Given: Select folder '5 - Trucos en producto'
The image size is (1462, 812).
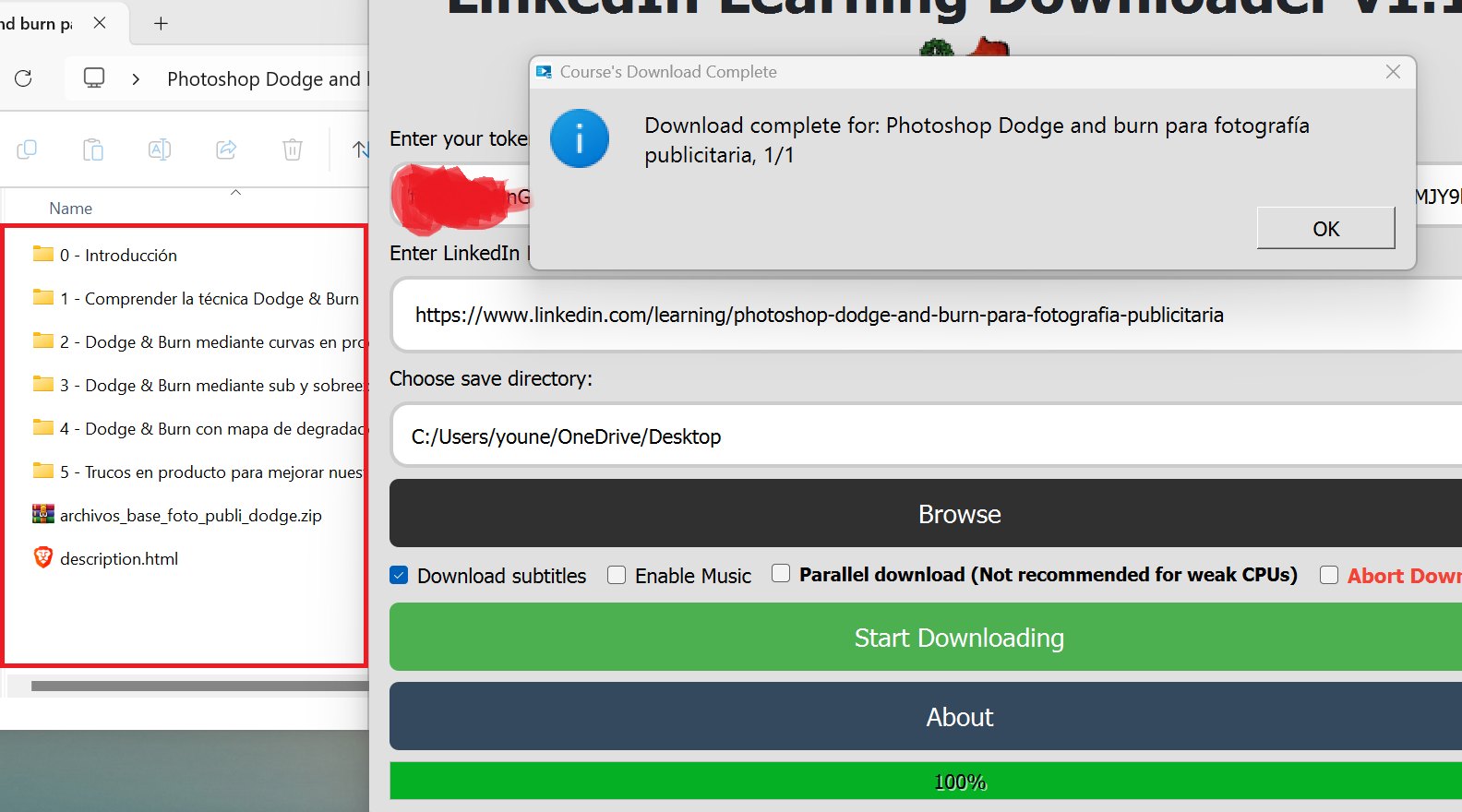Looking at the screenshot, I should 198,472.
